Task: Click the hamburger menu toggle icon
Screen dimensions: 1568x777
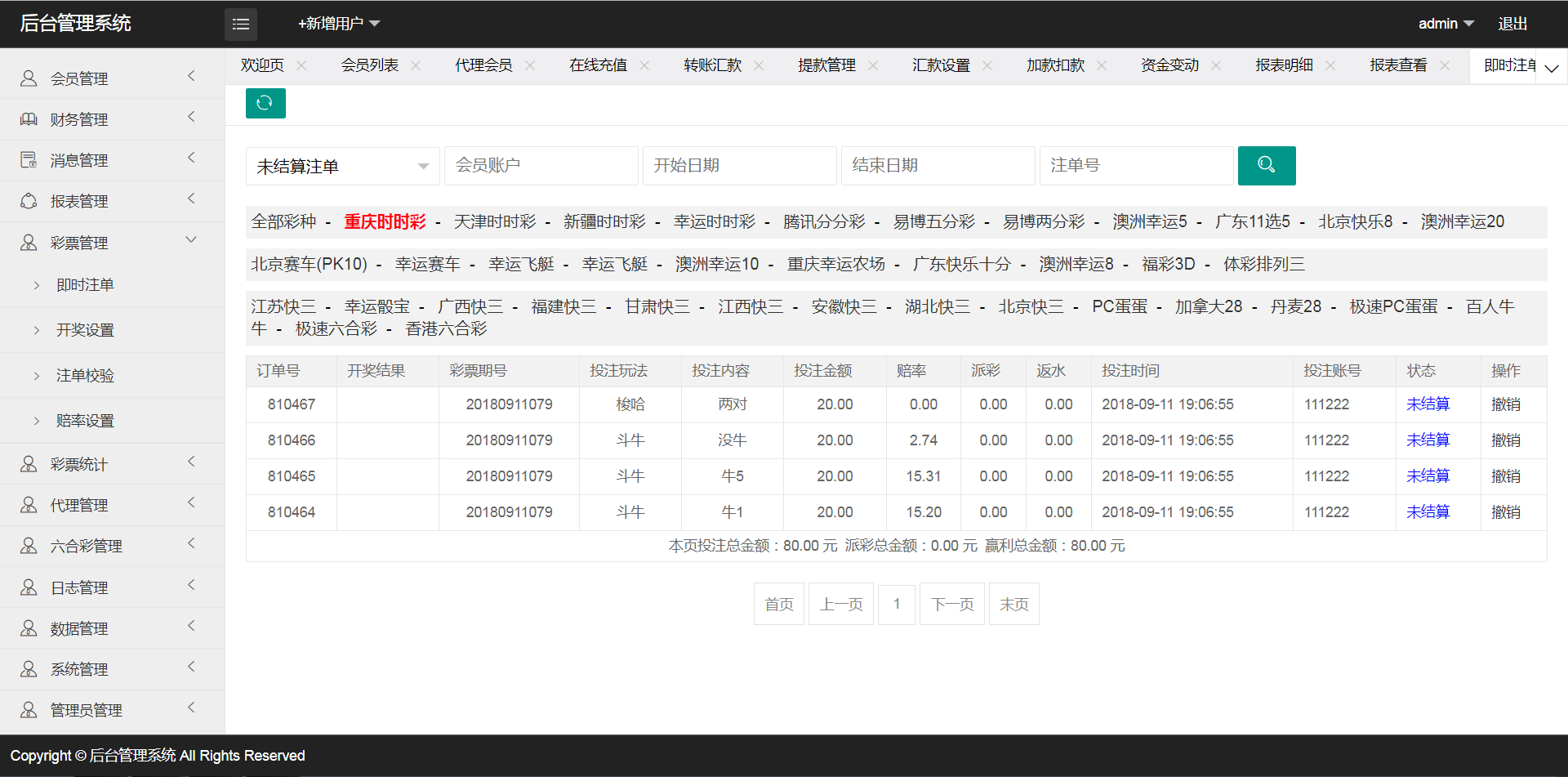Action: [x=240, y=25]
